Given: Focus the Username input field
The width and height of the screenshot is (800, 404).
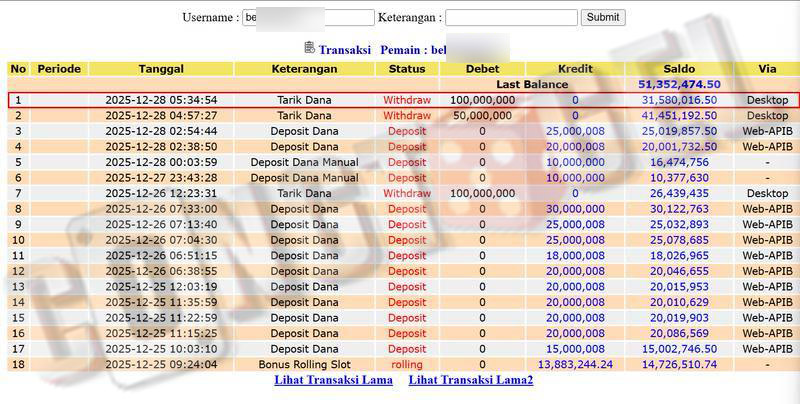Looking at the screenshot, I should pos(308,17).
